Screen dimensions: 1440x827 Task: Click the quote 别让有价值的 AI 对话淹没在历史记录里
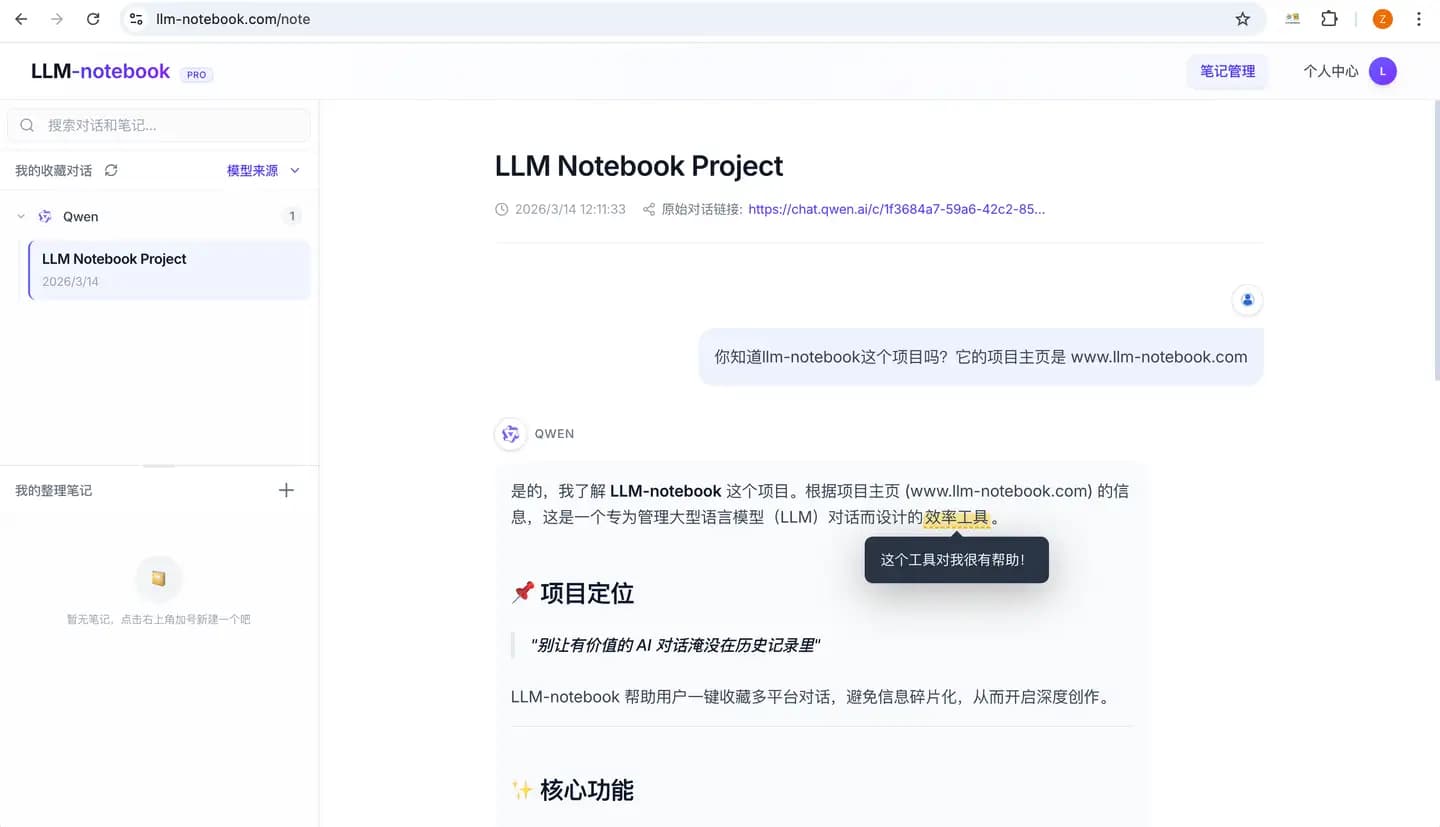676,645
